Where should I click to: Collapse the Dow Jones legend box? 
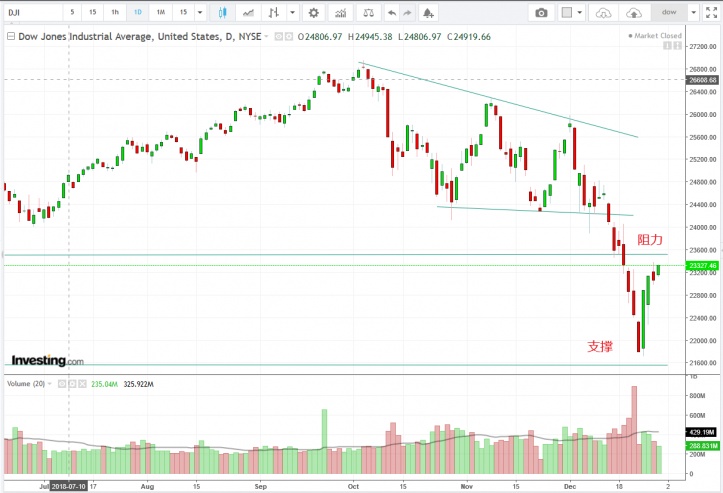[11, 36]
